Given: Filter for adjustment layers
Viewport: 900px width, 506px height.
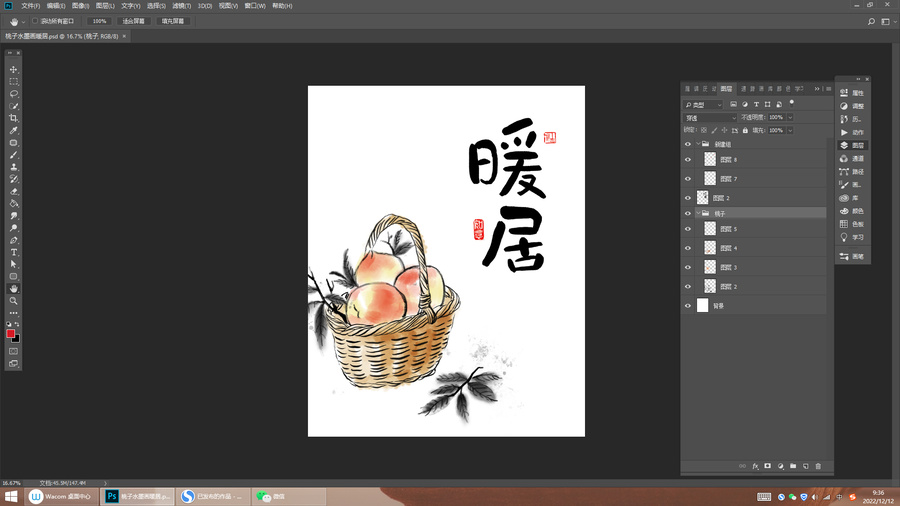Looking at the screenshot, I should pos(744,104).
